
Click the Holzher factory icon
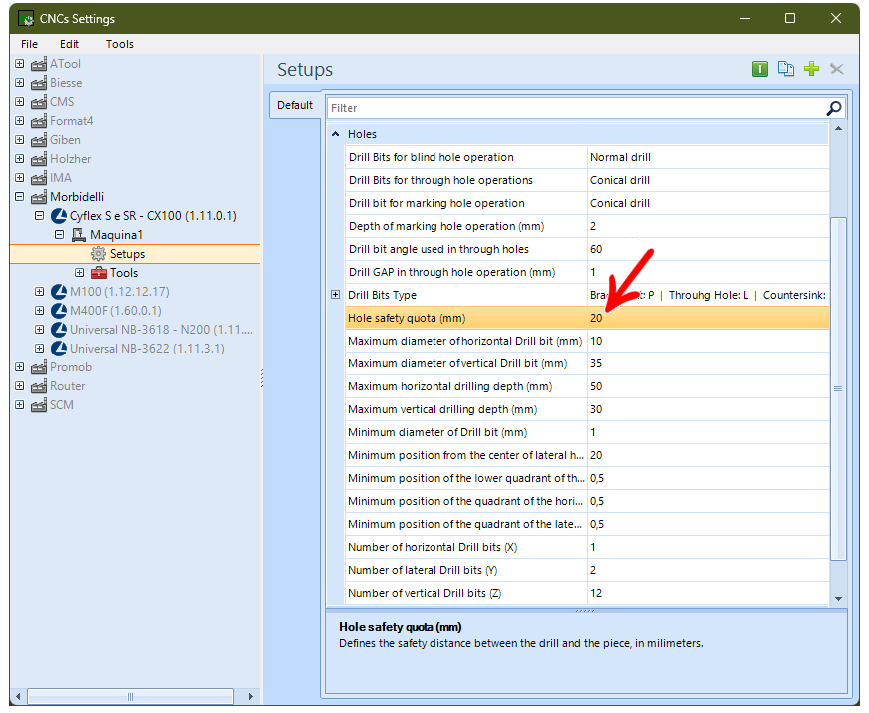pos(39,159)
